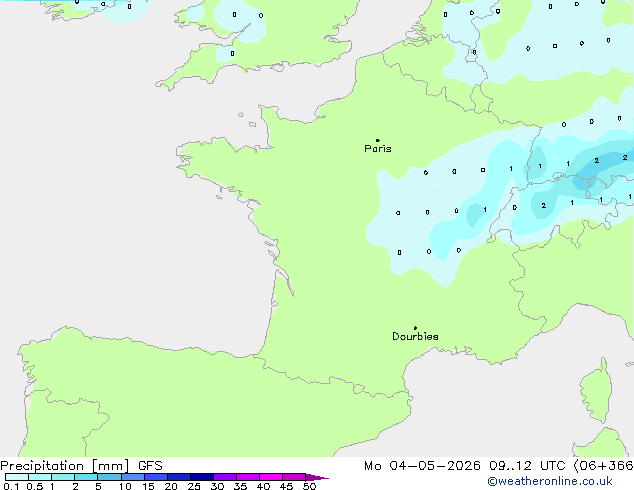Click the Paris city label
Image resolution: width=634 pixels, height=490 pixels.
click(378, 149)
